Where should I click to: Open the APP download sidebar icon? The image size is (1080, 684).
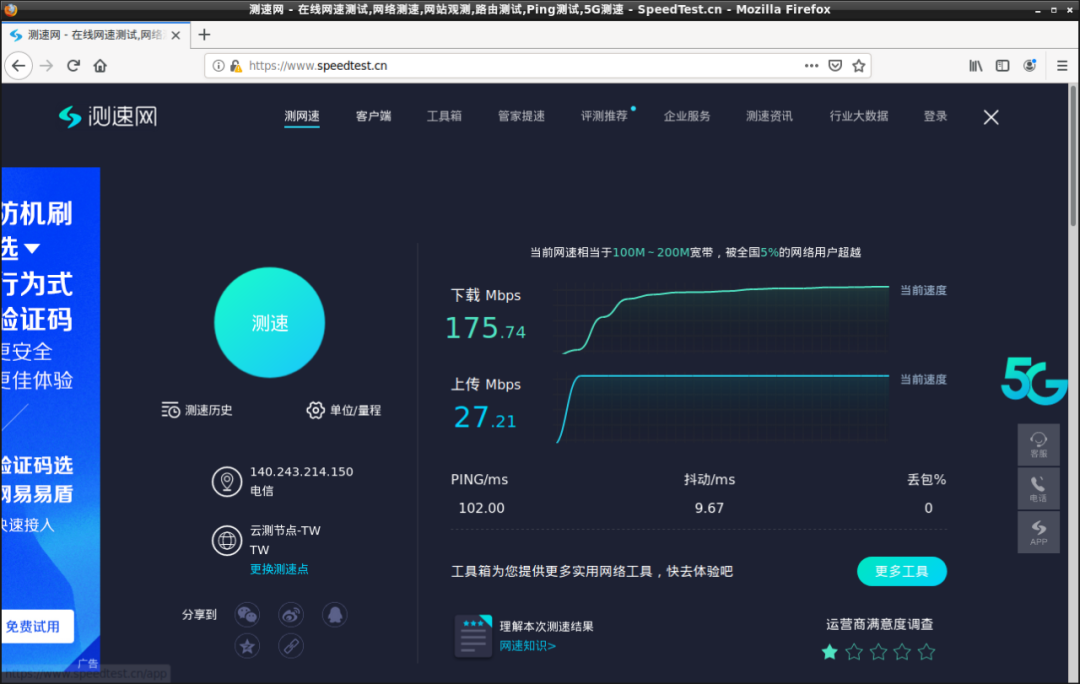(1038, 532)
